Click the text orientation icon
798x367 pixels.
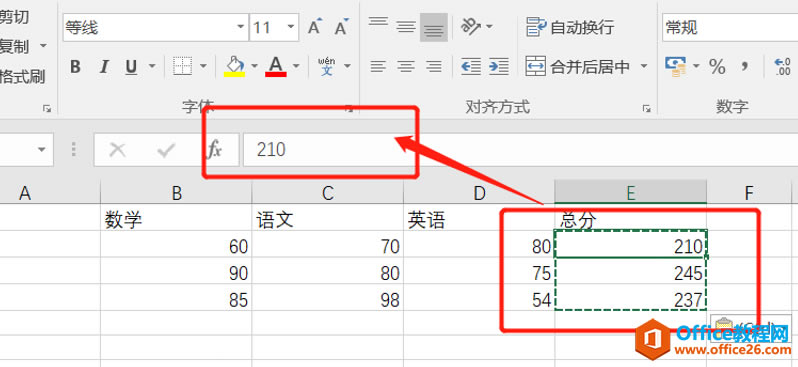471,26
